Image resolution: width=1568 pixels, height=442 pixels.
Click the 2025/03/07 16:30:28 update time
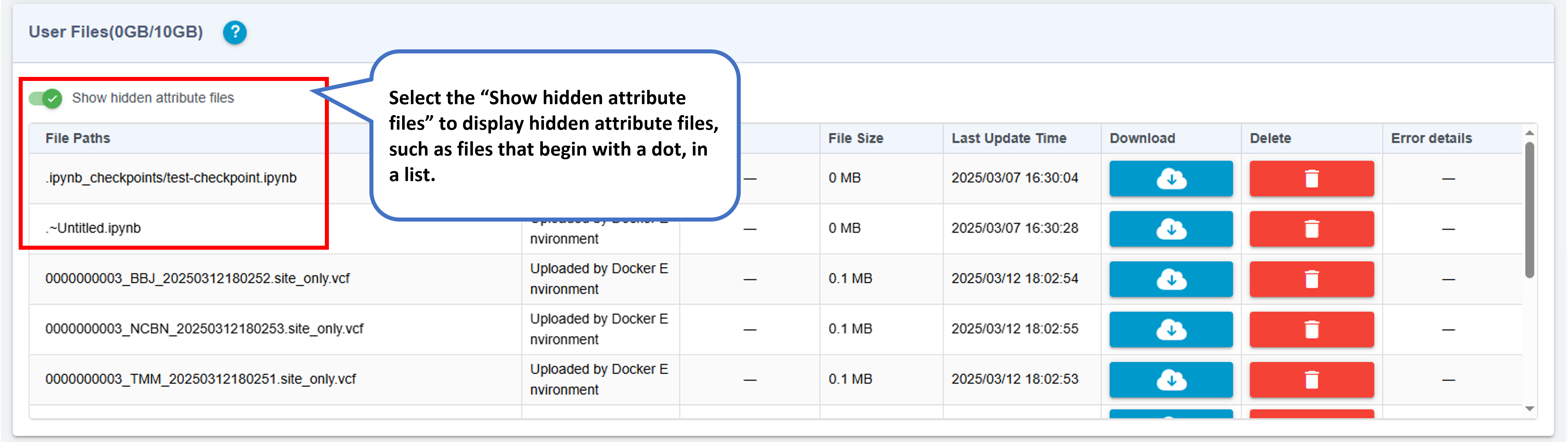coord(1015,228)
